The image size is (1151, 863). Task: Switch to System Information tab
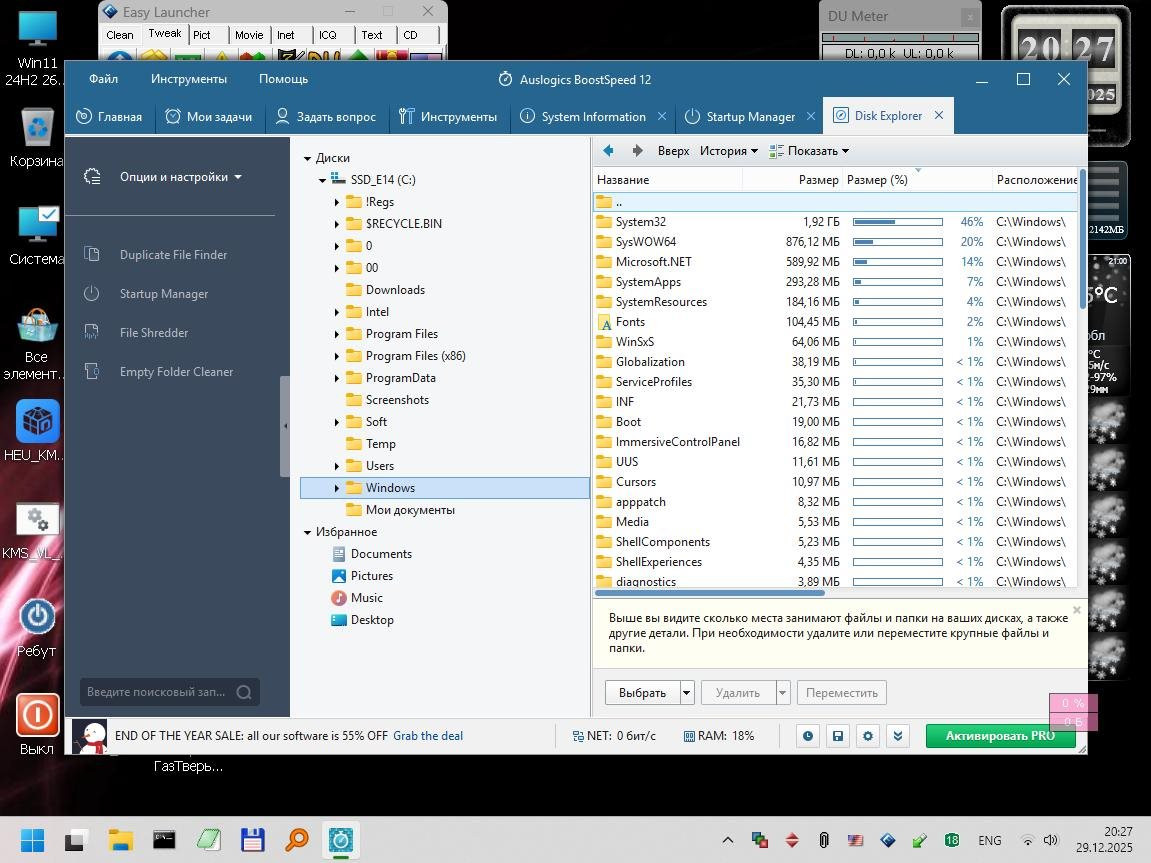point(584,116)
